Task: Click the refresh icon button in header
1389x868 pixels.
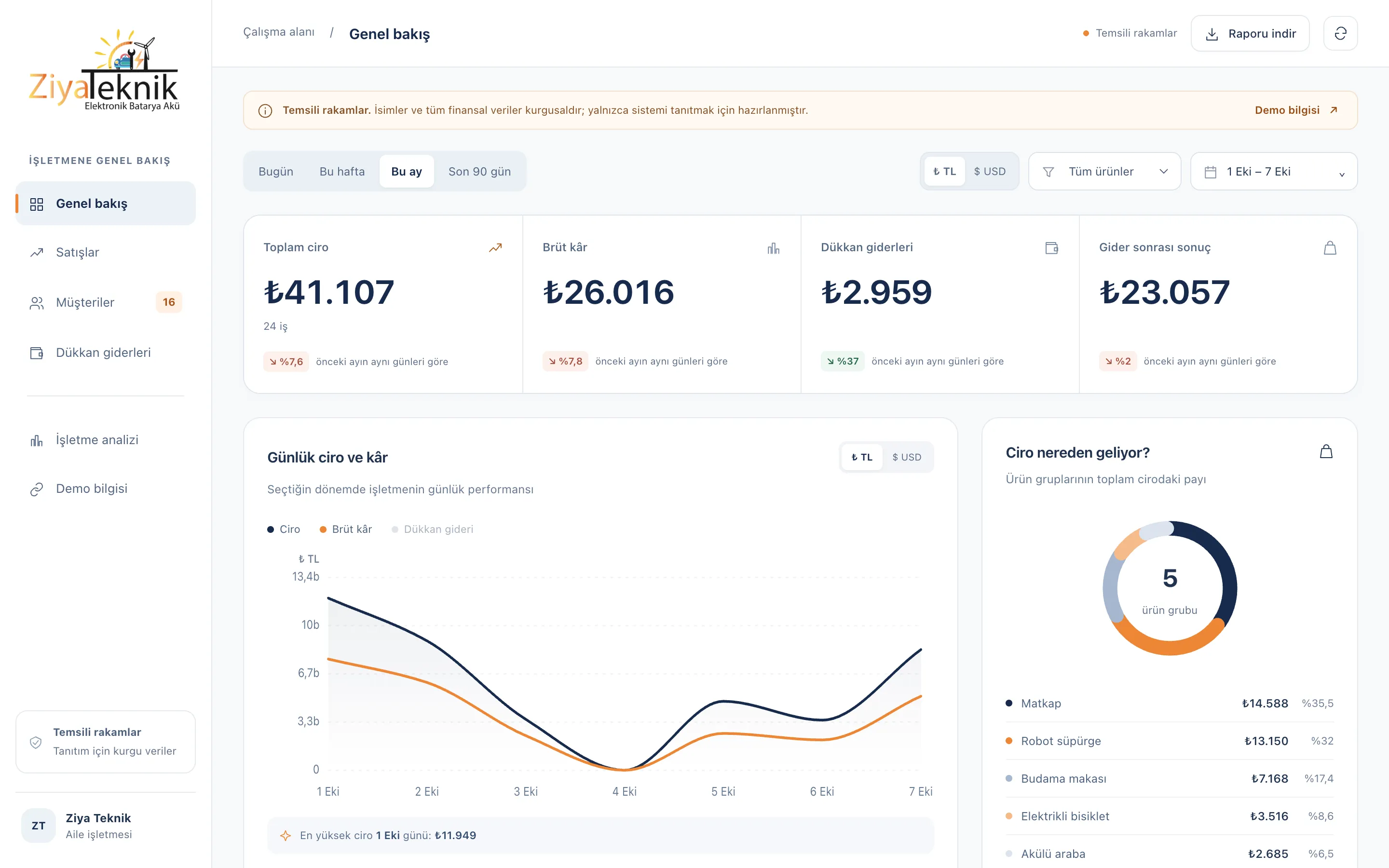Action: 1340,33
